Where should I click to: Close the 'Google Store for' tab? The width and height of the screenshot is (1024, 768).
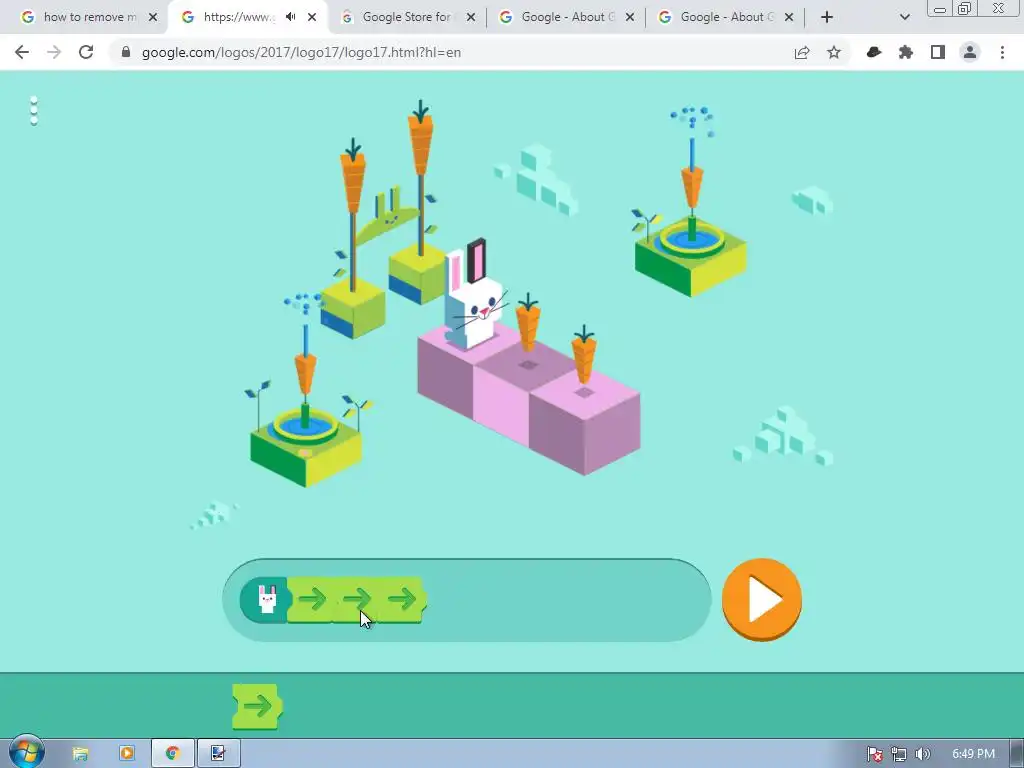click(471, 17)
